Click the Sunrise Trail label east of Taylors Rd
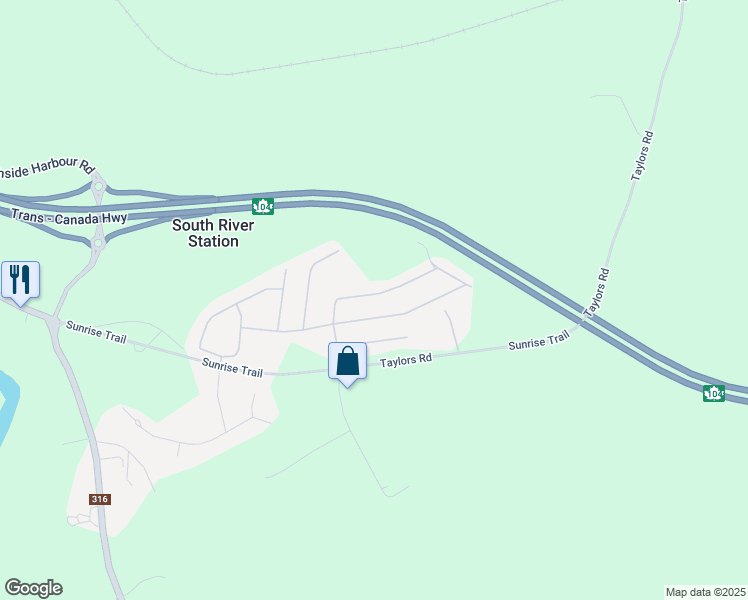 click(539, 341)
